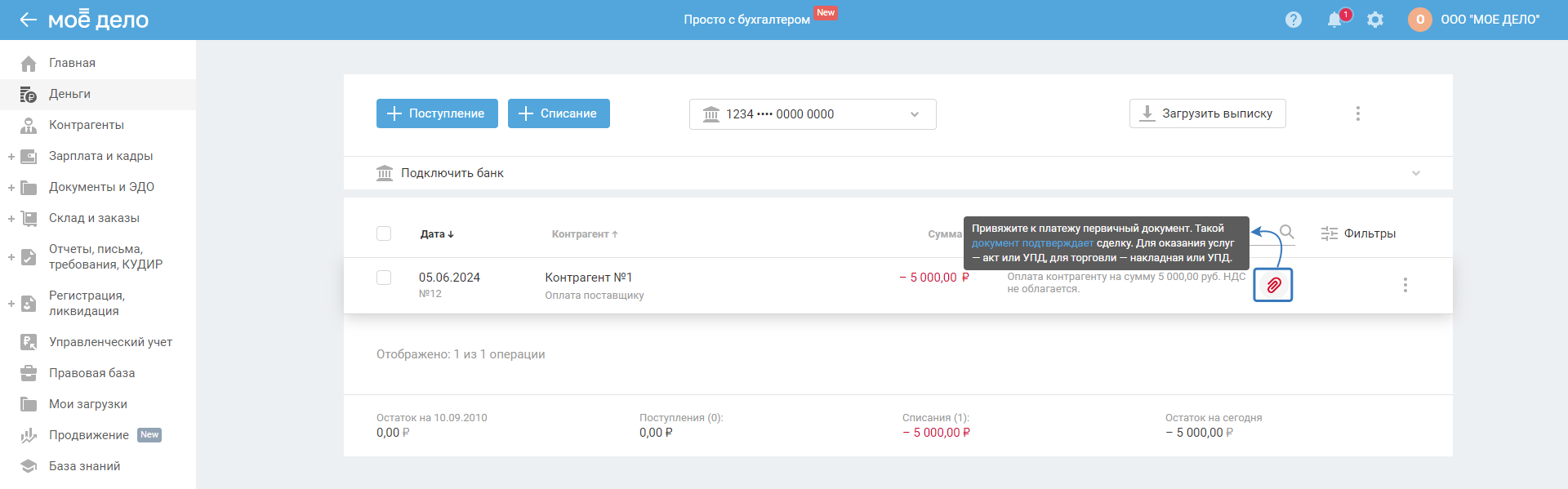Open the bank account 1234 •••• 0000 0000 dropdown

coord(813,114)
